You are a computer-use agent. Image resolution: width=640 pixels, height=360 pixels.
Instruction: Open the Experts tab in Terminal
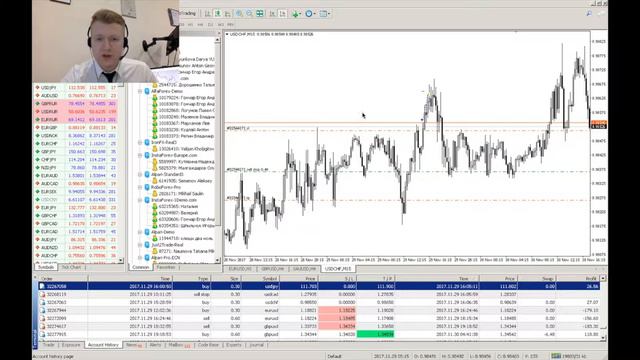[233, 345]
